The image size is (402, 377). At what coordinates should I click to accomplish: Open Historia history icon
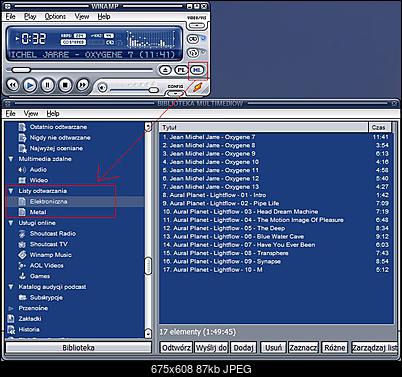[x=11, y=330]
